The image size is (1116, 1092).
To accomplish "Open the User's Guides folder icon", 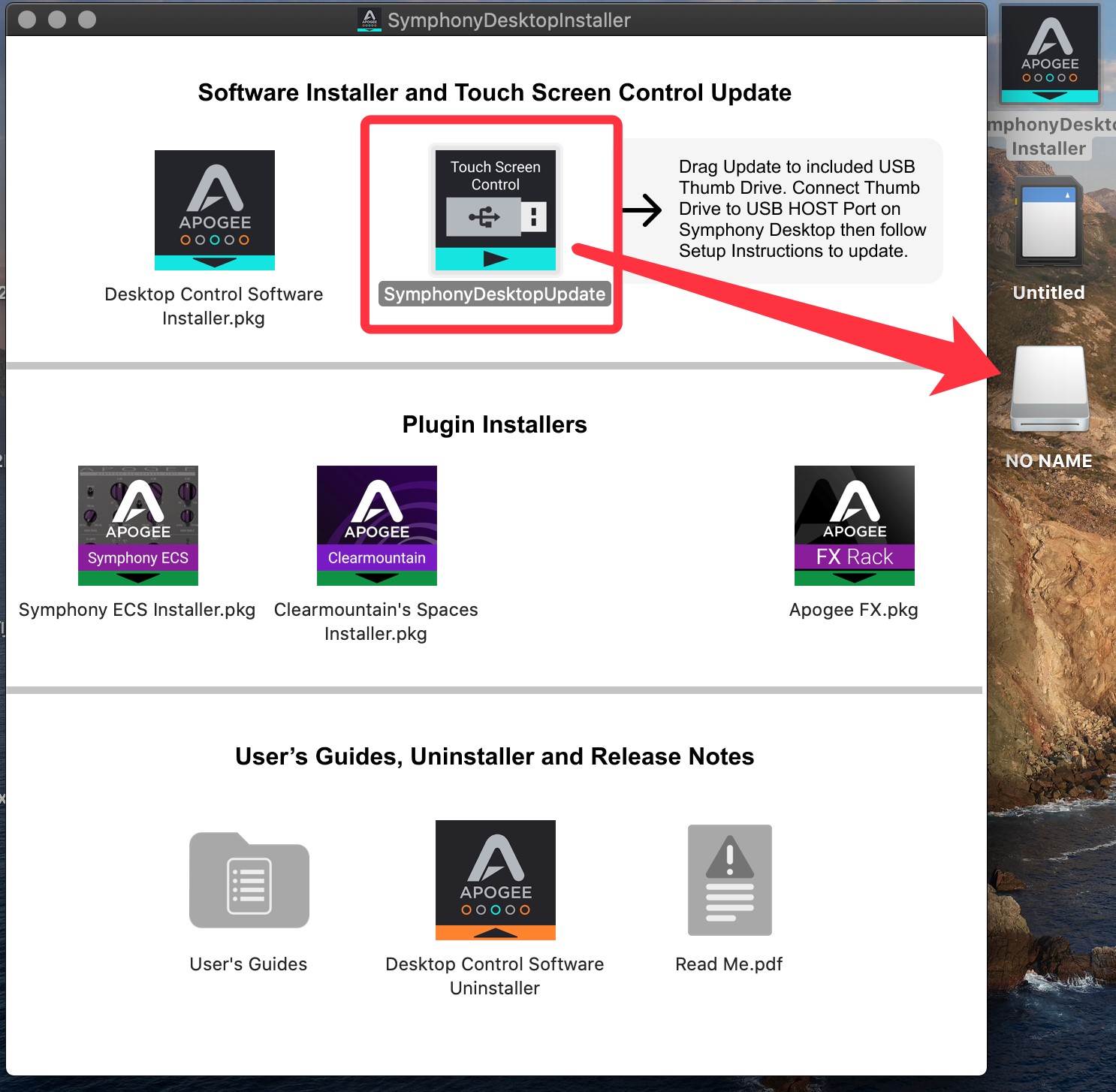I will click(249, 880).
